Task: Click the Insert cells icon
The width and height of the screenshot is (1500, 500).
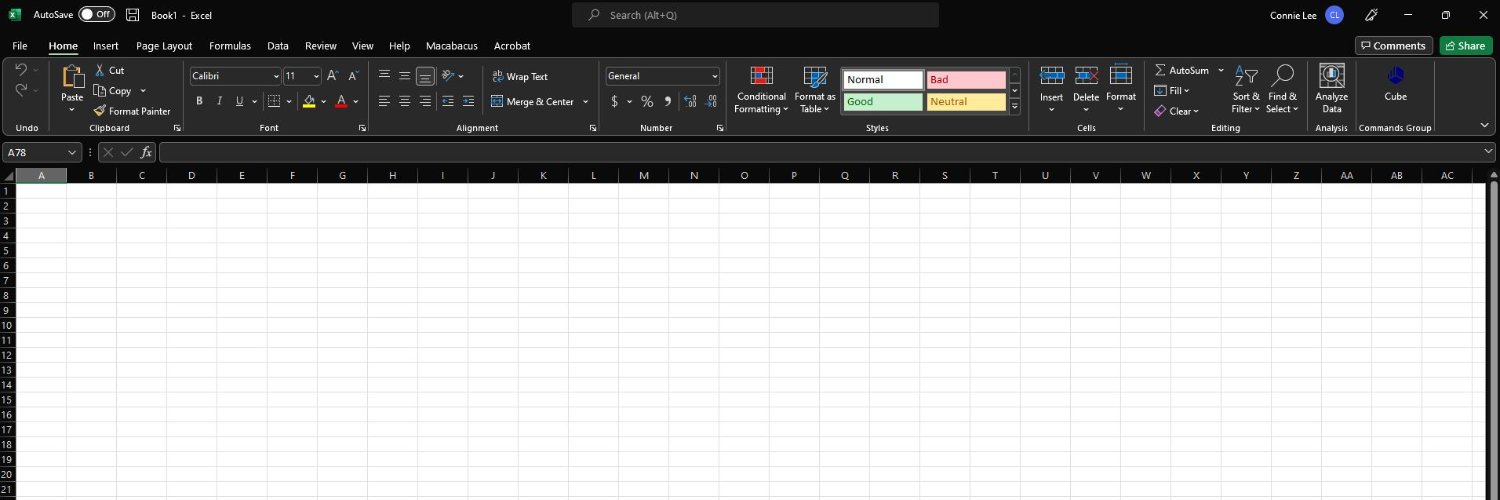Action: (x=1051, y=76)
